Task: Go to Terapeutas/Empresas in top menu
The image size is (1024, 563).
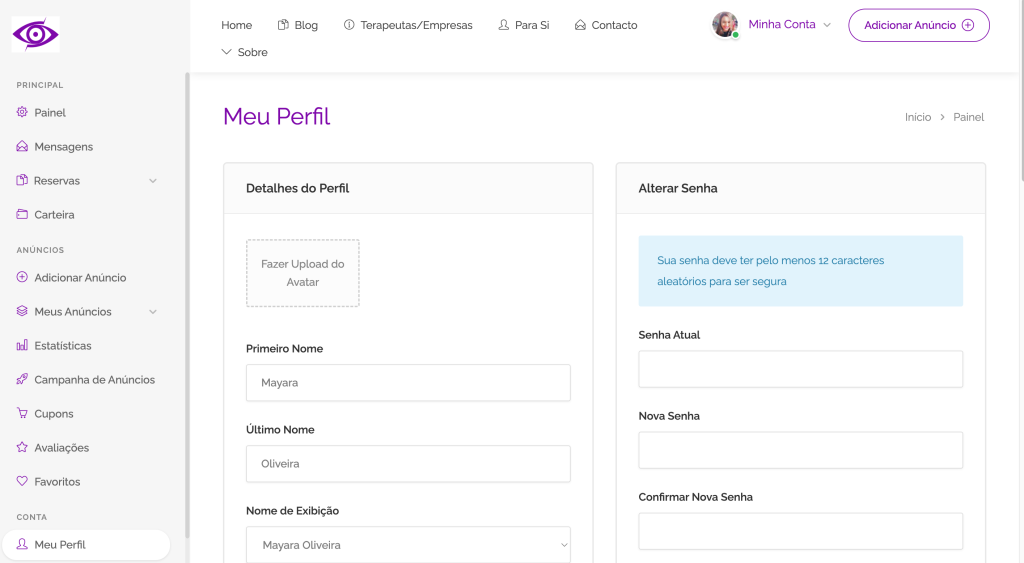Action: pyautogui.click(x=408, y=25)
